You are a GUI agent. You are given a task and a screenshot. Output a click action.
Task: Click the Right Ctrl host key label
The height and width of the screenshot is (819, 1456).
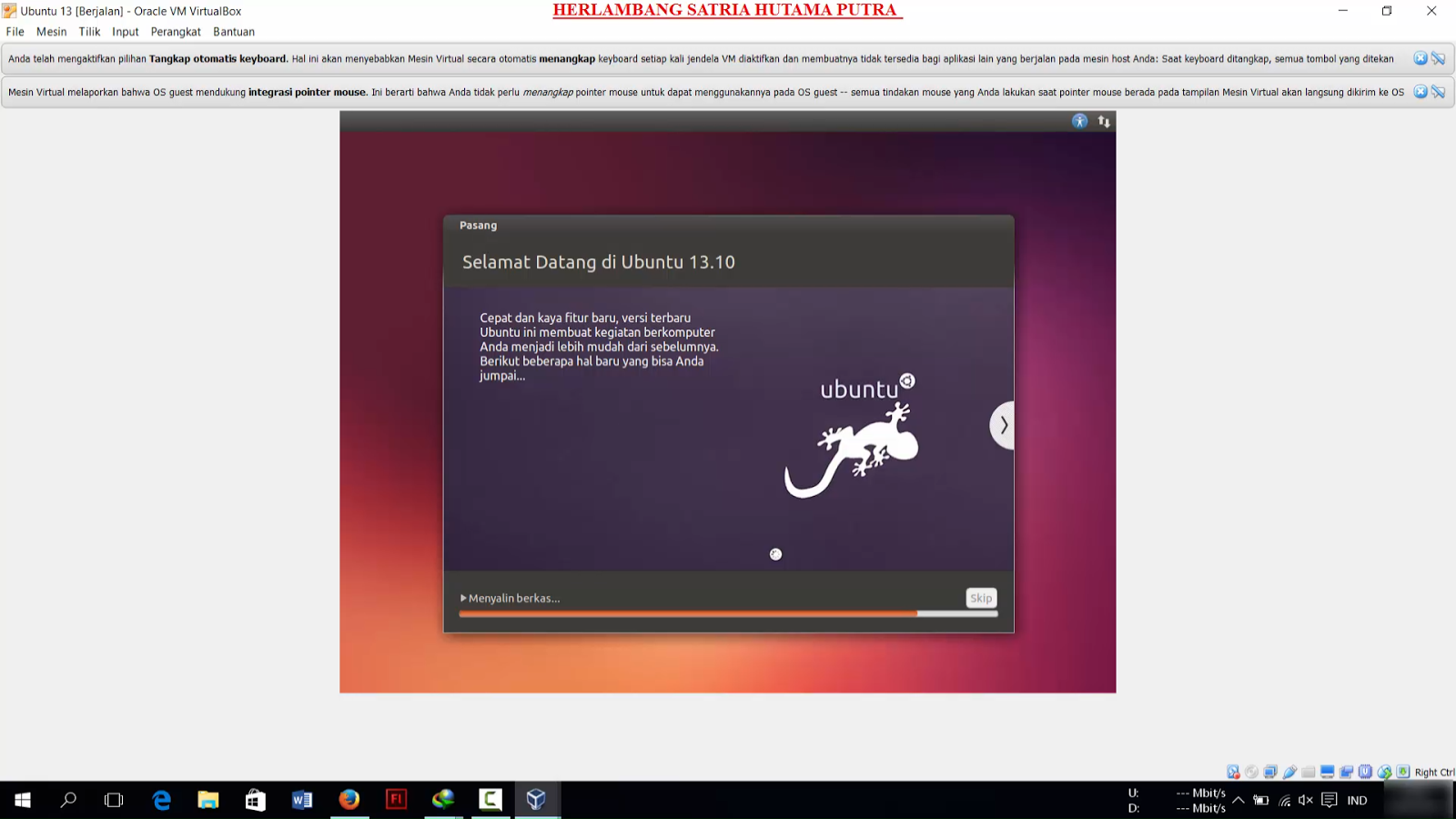[x=1435, y=773]
